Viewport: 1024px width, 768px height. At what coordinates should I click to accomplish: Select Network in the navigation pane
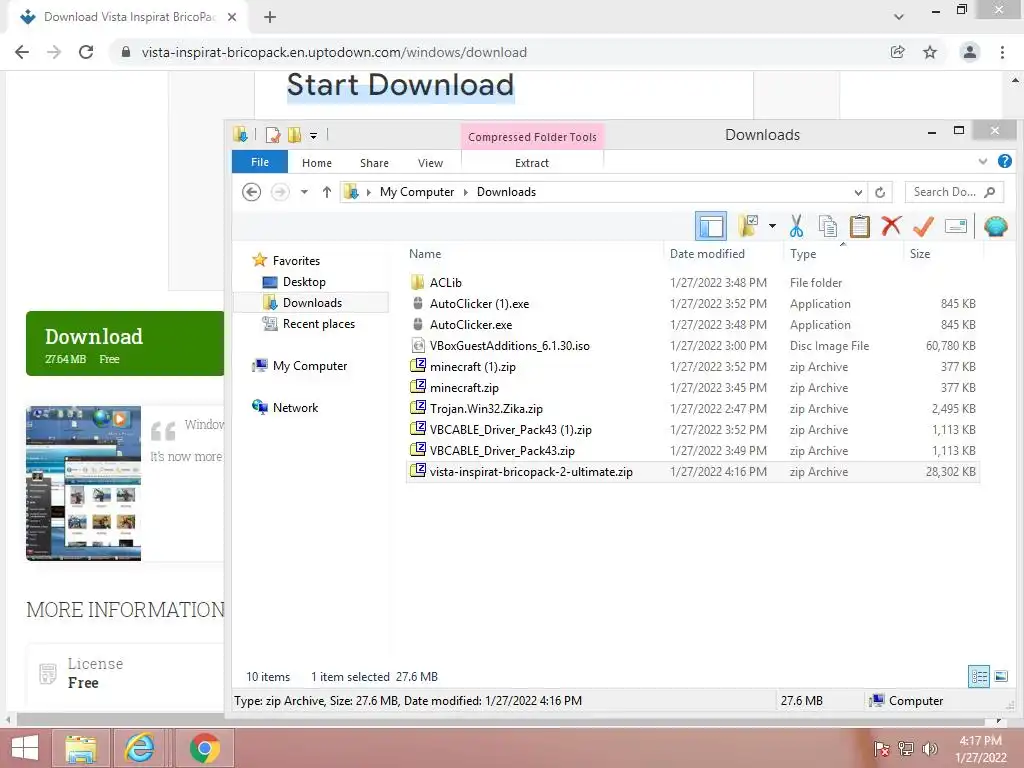point(295,408)
